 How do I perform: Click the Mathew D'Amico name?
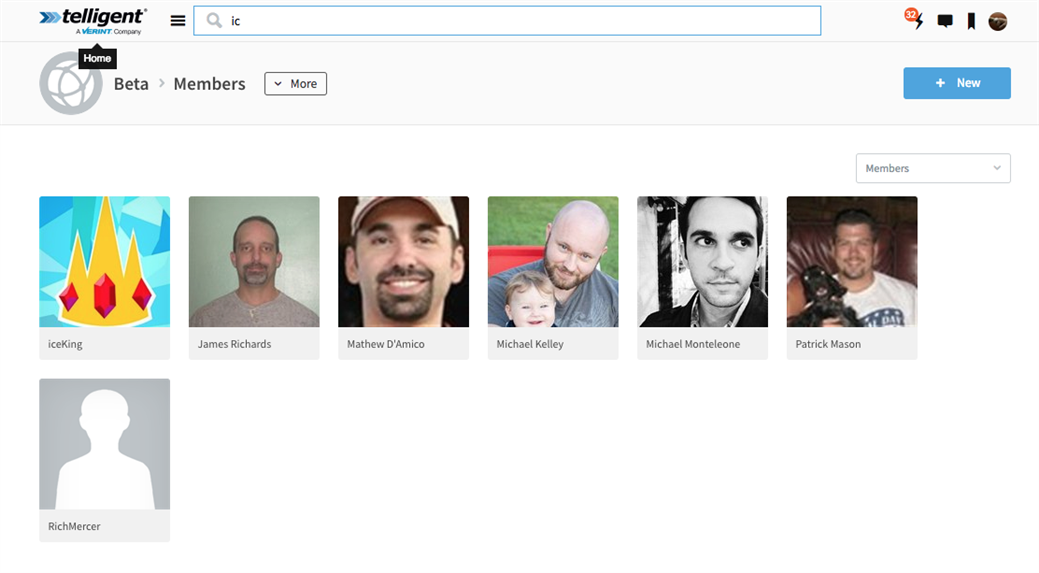386,344
